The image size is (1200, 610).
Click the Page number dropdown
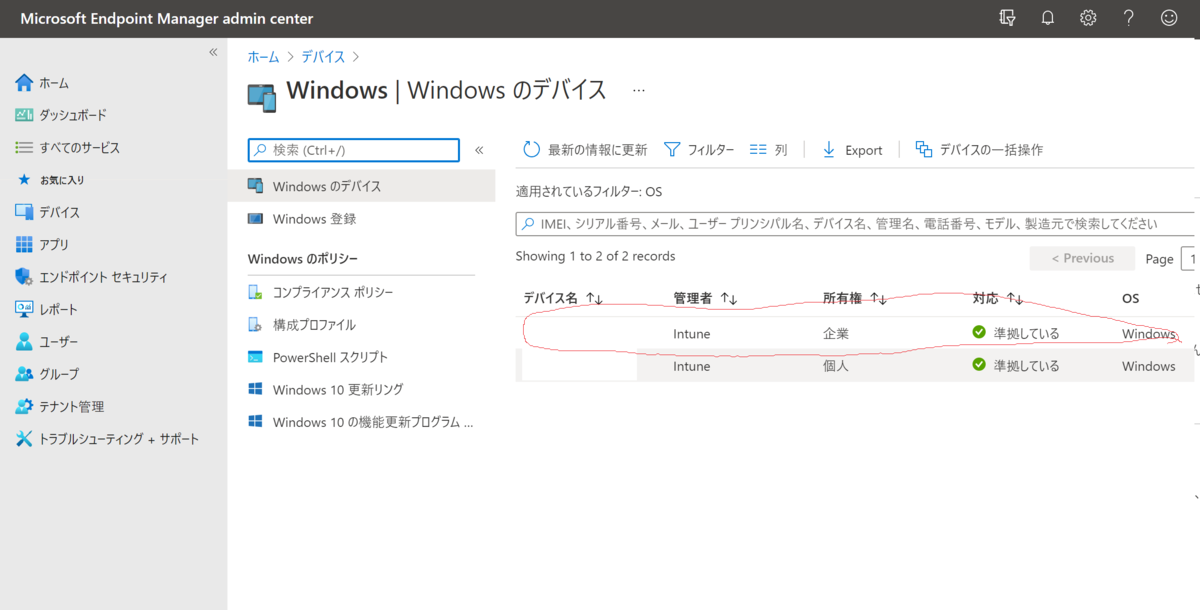[x=1189, y=258]
